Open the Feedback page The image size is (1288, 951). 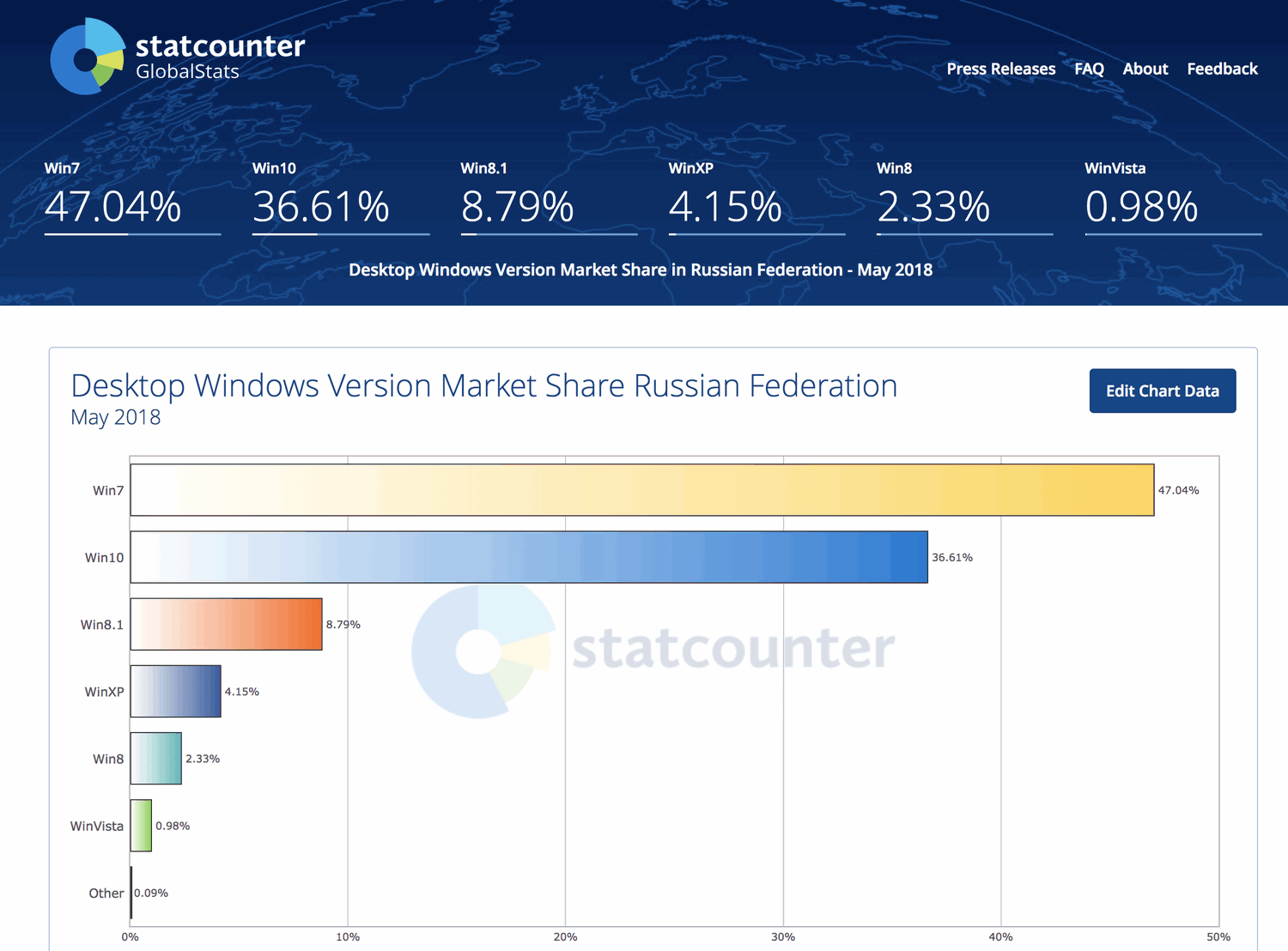coord(1222,69)
